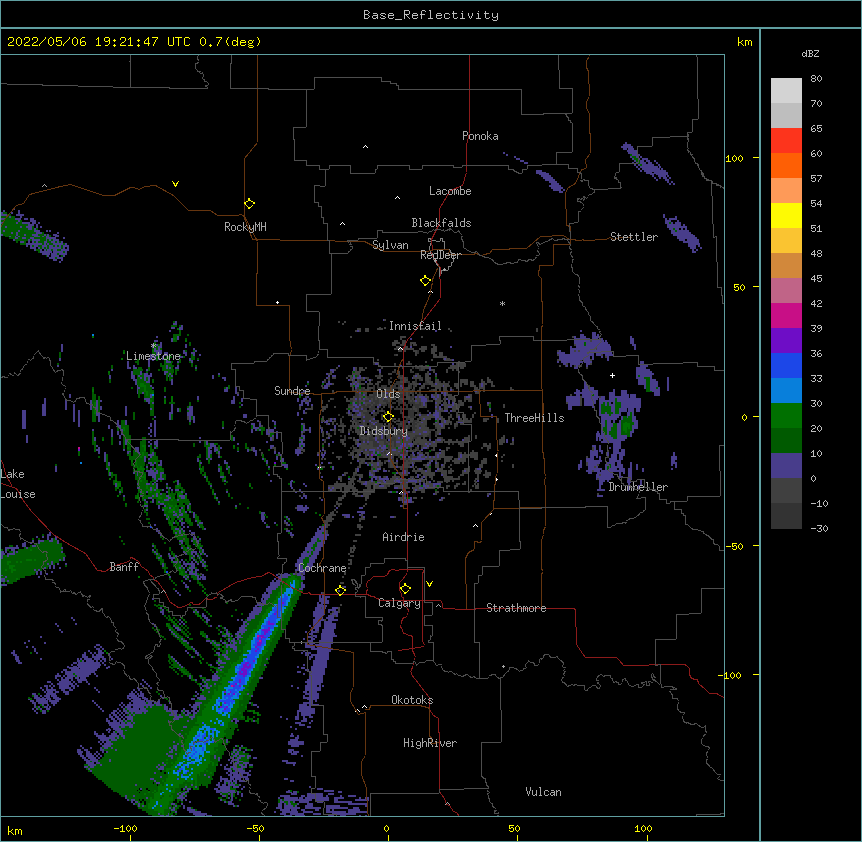Select the Sylvan label
Image resolution: width=862 pixels, height=842 pixels.
pyautogui.click(x=390, y=245)
